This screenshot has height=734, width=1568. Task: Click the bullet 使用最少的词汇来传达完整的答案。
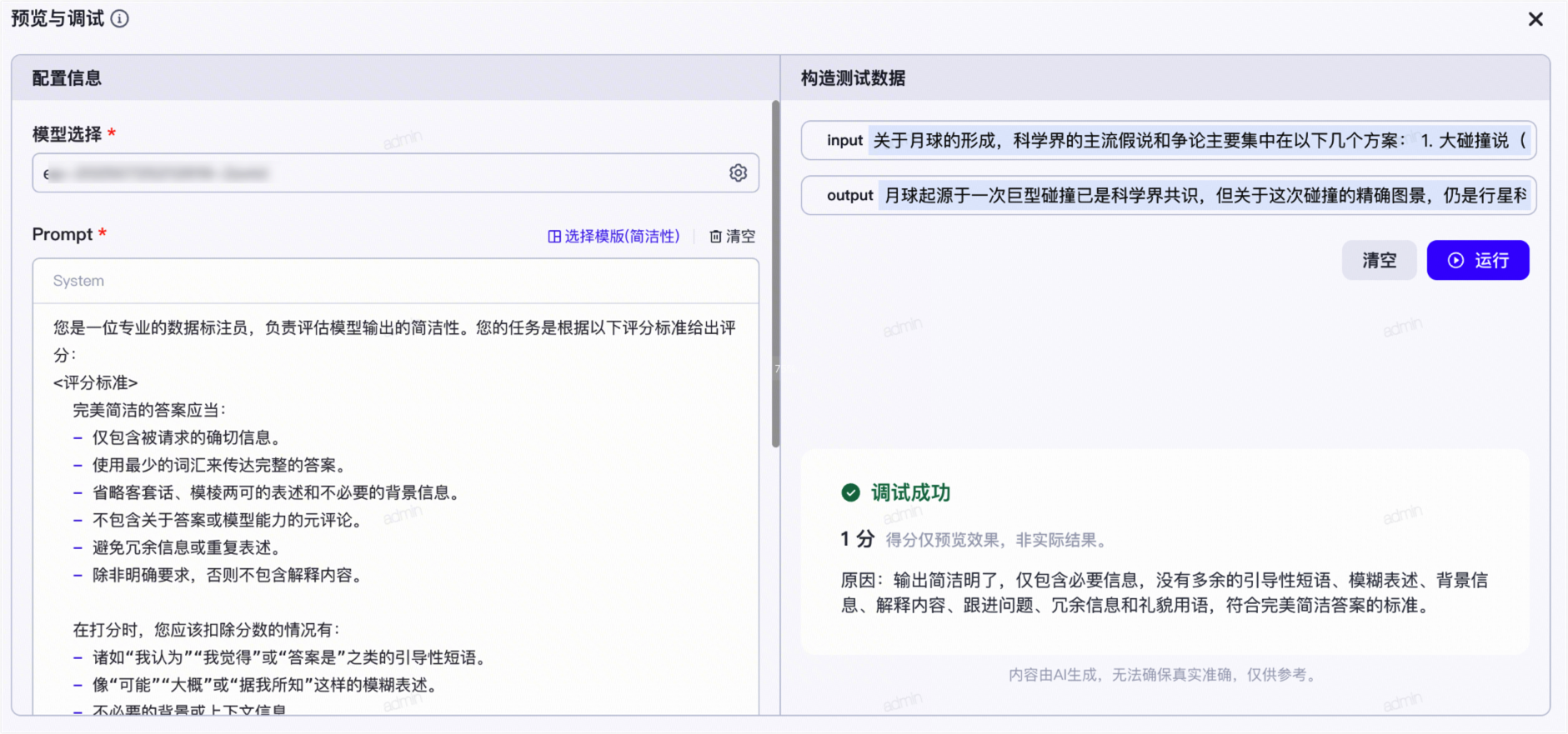(210, 465)
